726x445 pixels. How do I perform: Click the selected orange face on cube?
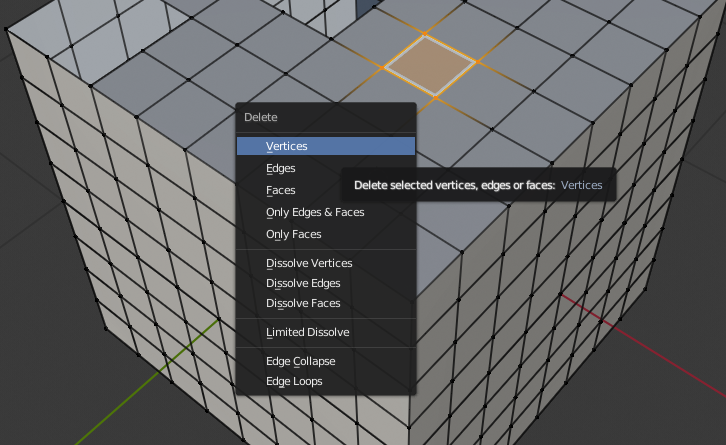click(x=431, y=65)
